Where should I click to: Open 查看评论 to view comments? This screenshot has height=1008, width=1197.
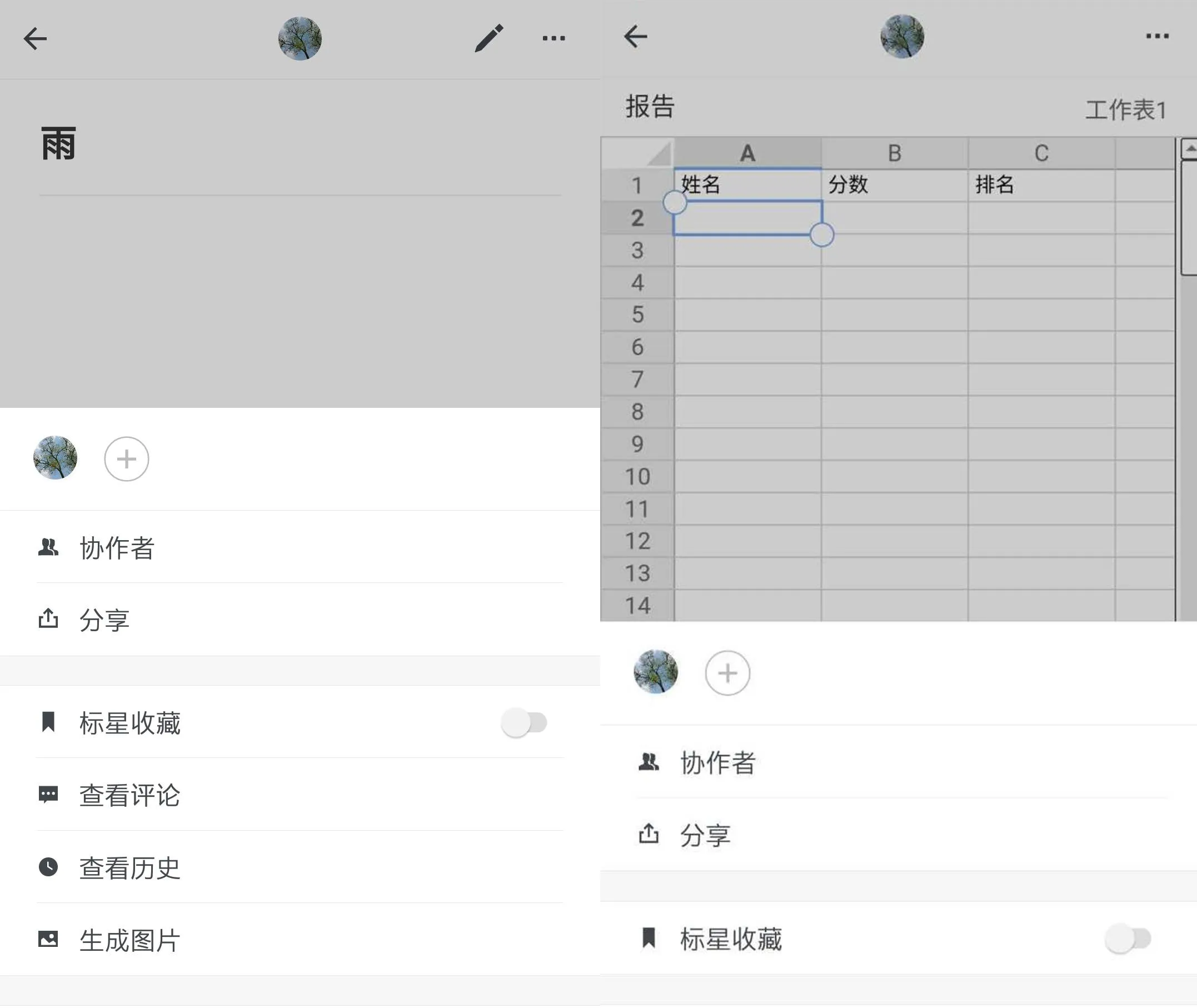[x=129, y=795]
